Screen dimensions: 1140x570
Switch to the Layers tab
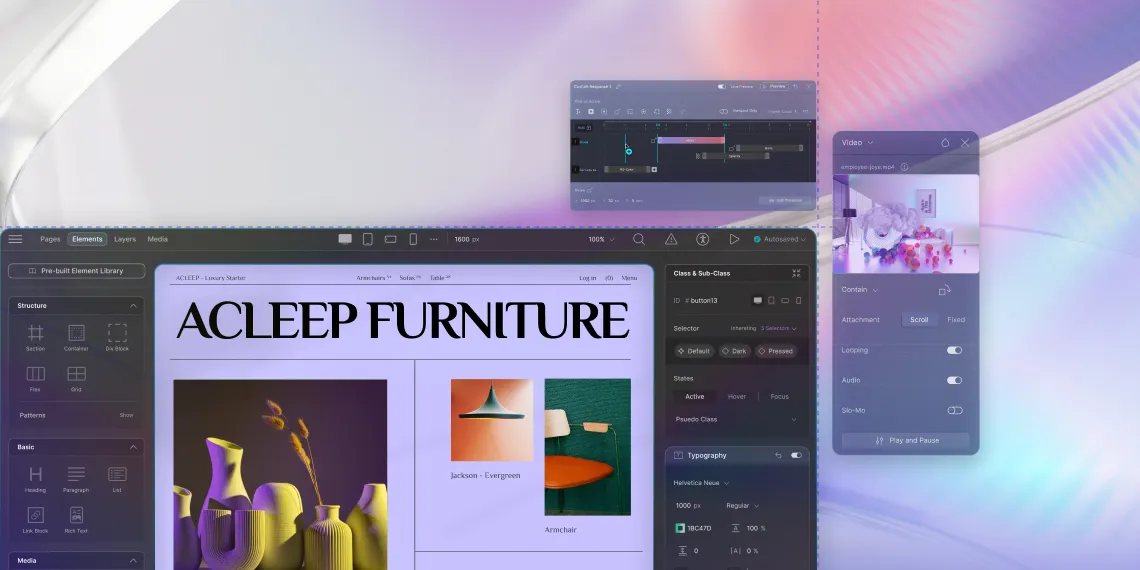coord(125,239)
